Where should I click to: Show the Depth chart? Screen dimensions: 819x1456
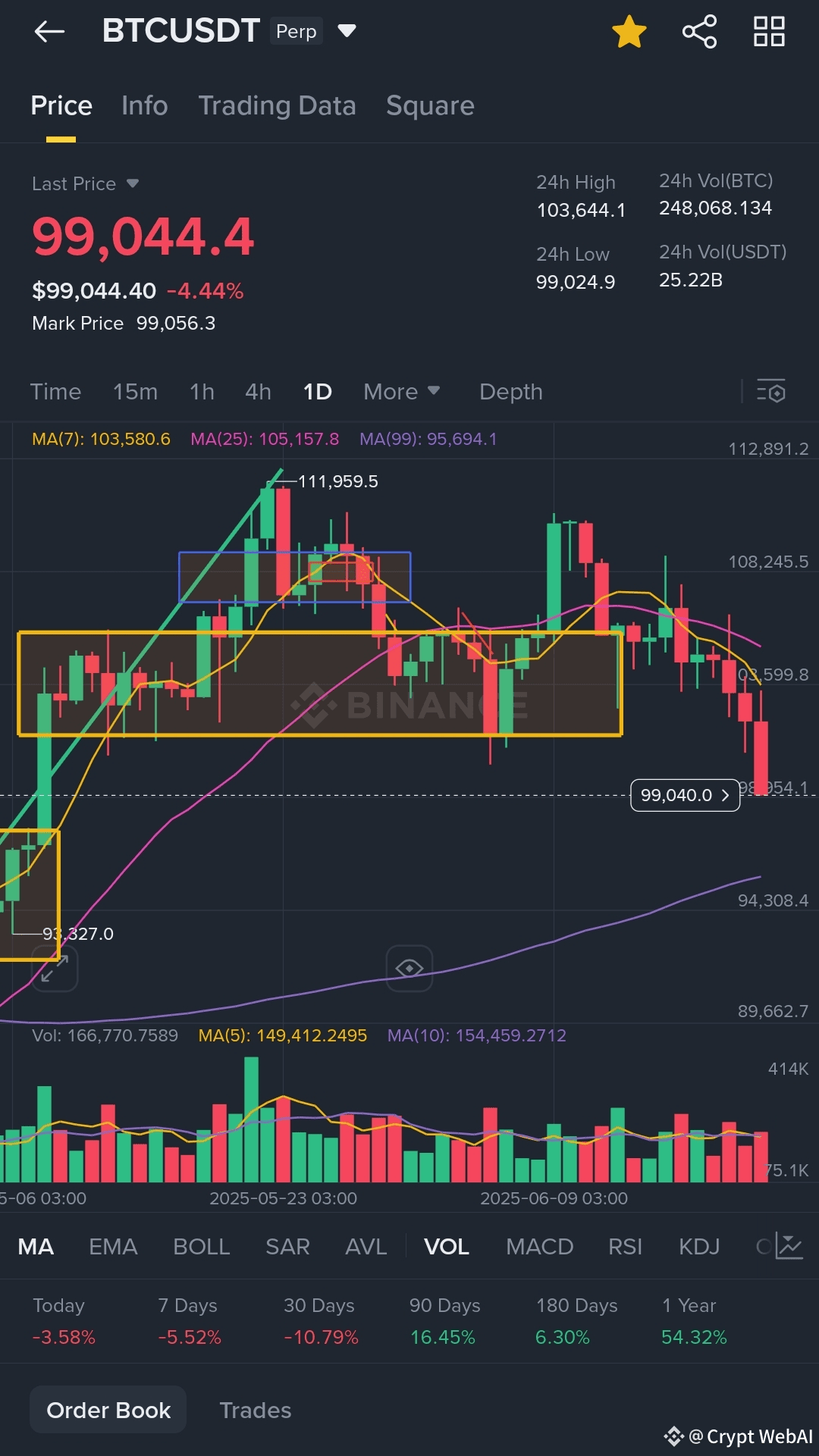coord(511,392)
